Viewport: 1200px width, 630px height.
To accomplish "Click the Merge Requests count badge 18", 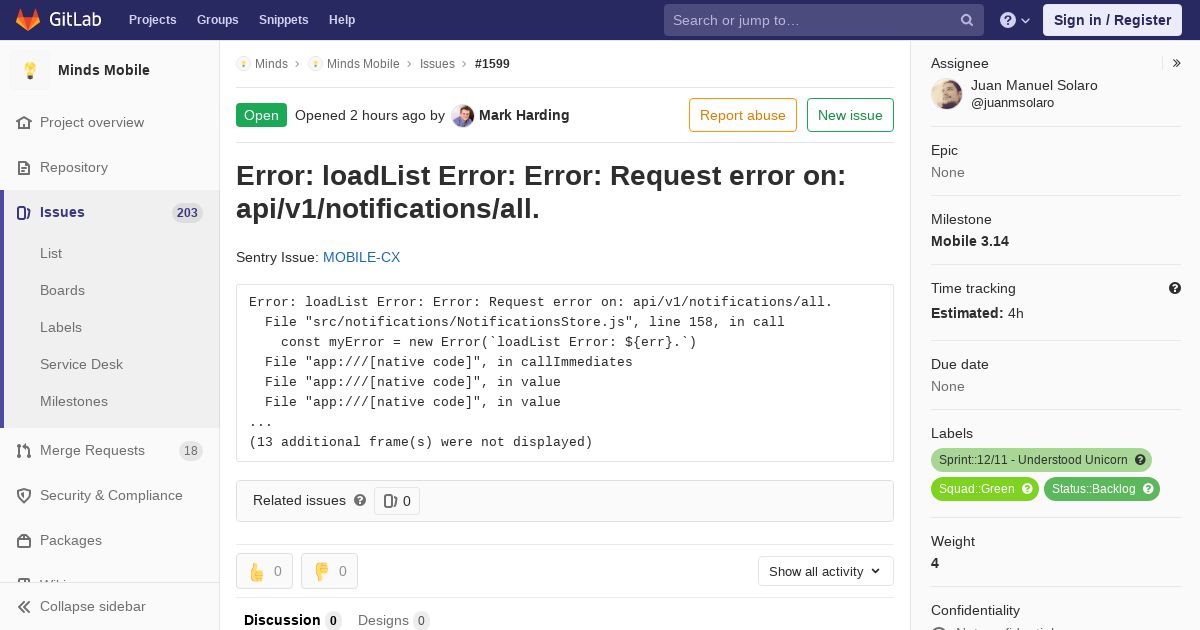I will pos(191,451).
